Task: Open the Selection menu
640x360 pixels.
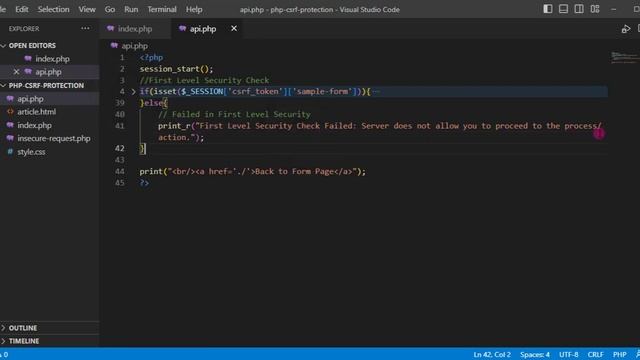Action: click(x=53, y=9)
